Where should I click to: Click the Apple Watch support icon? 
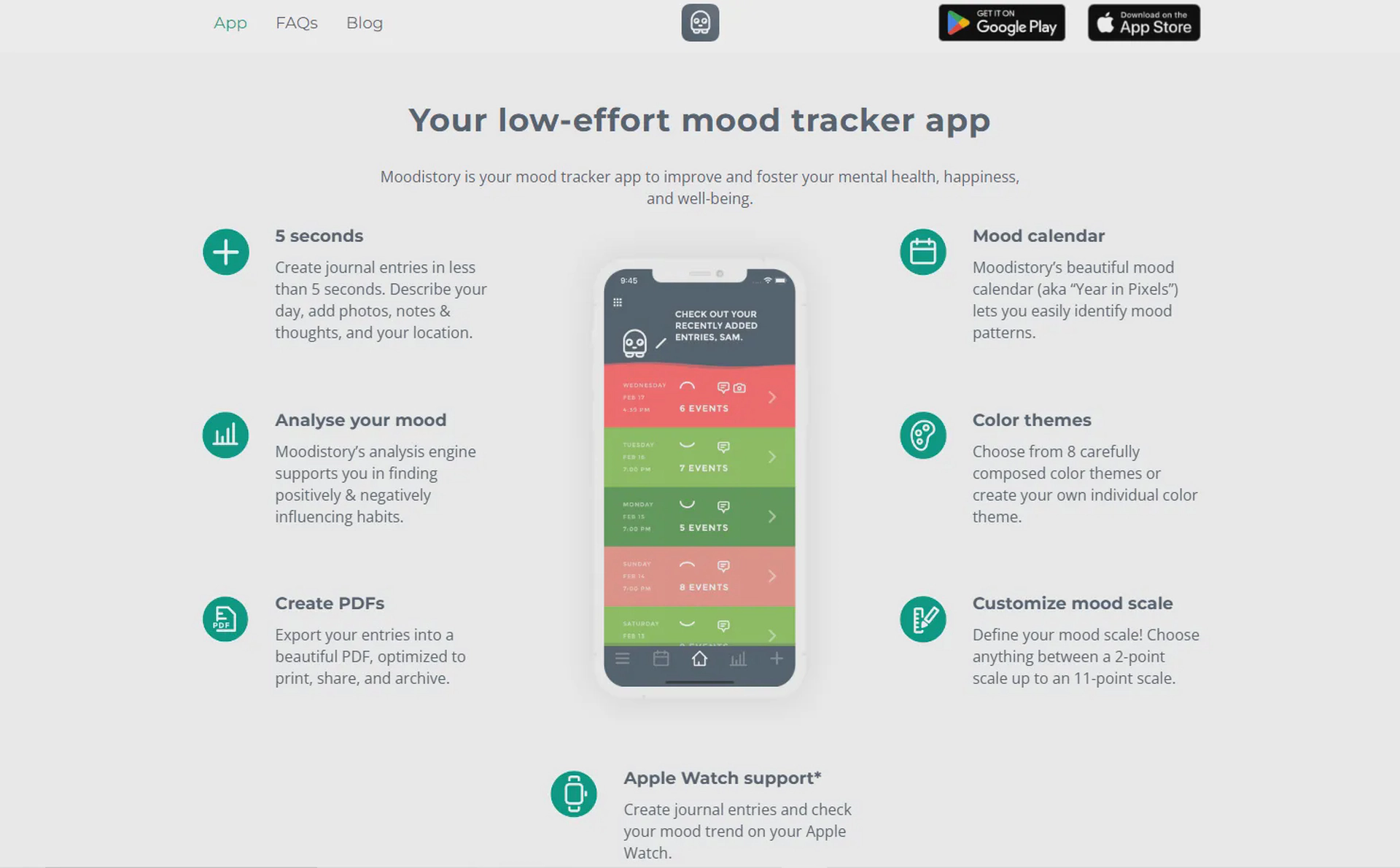click(x=573, y=792)
